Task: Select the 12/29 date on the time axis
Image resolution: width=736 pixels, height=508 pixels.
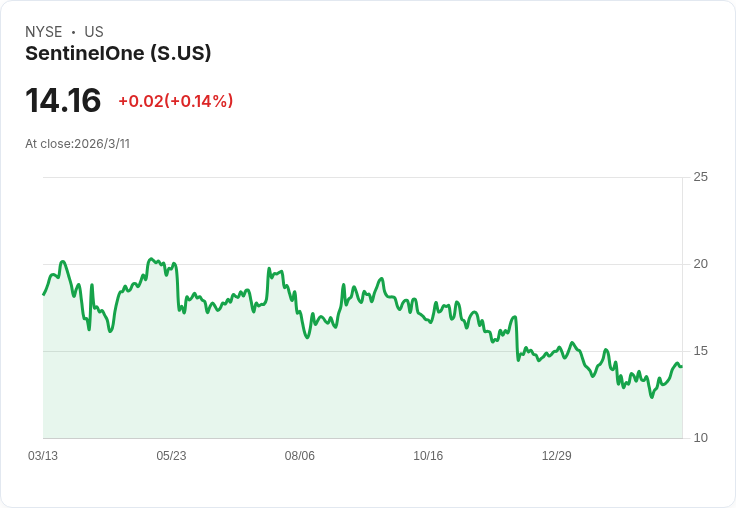Action: pos(557,456)
